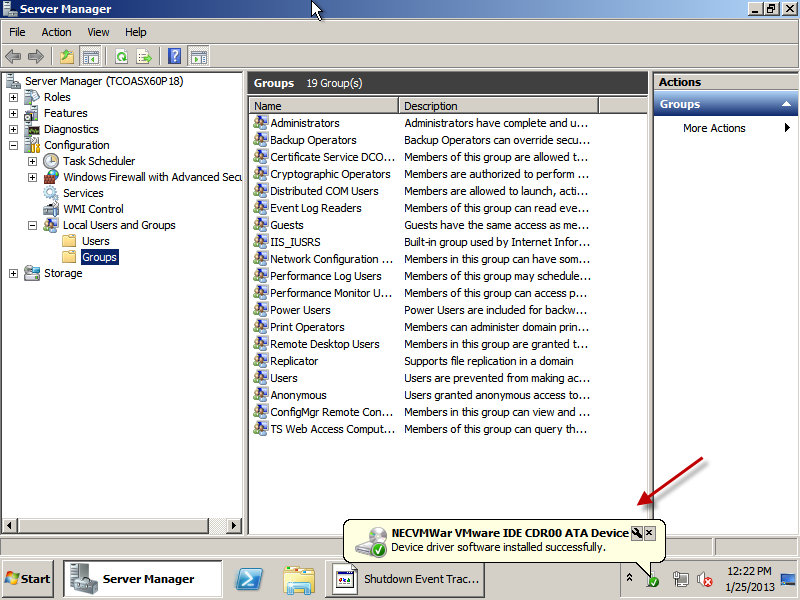Toggle Show/Hide Action Pane toolbar button
800x600 pixels.
(x=198, y=56)
